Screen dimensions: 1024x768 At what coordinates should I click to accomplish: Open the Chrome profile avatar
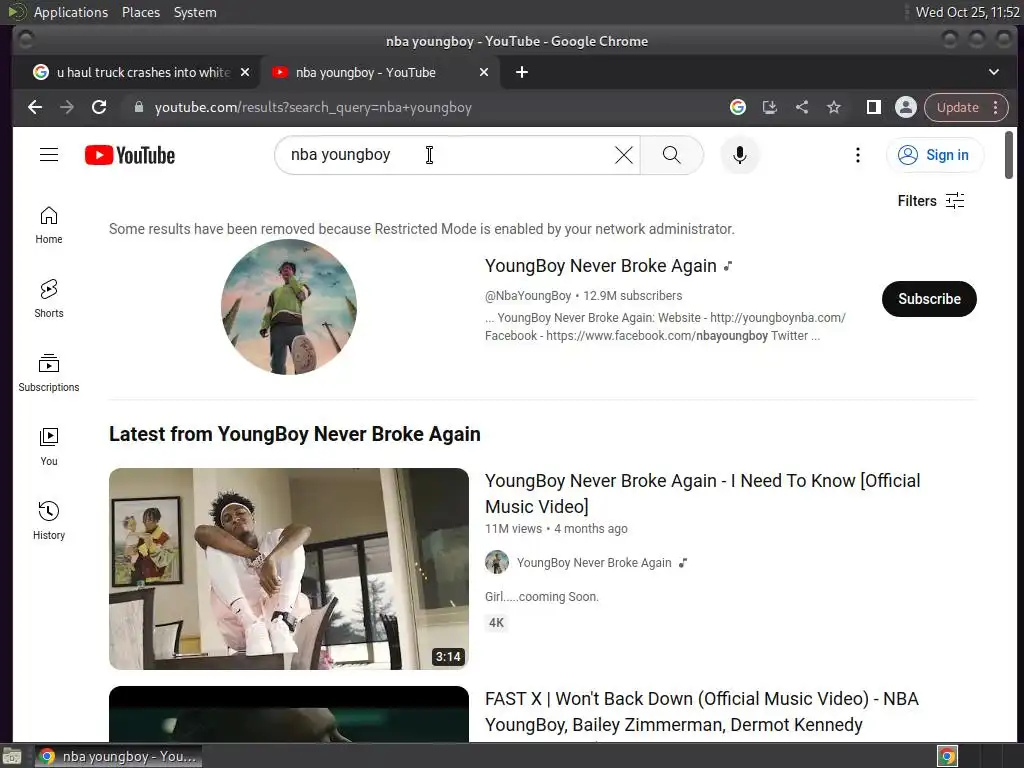pos(906,107)
